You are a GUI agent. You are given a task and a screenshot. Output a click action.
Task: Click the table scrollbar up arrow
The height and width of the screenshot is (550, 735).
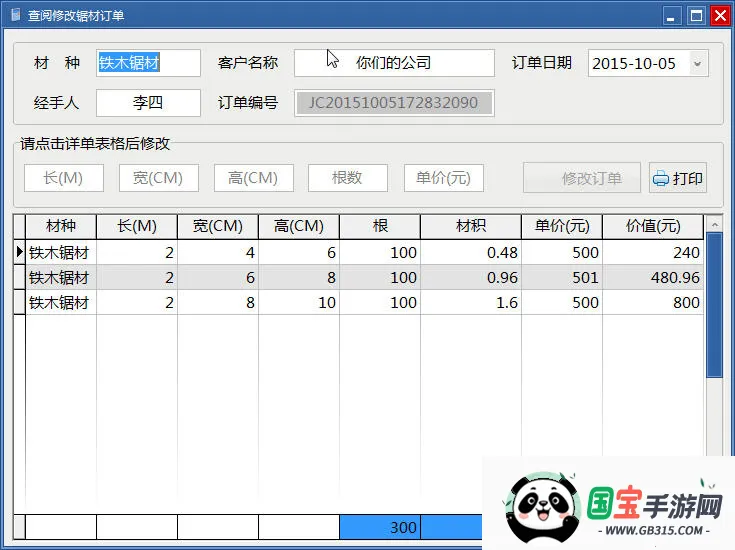tap(714, 224)
